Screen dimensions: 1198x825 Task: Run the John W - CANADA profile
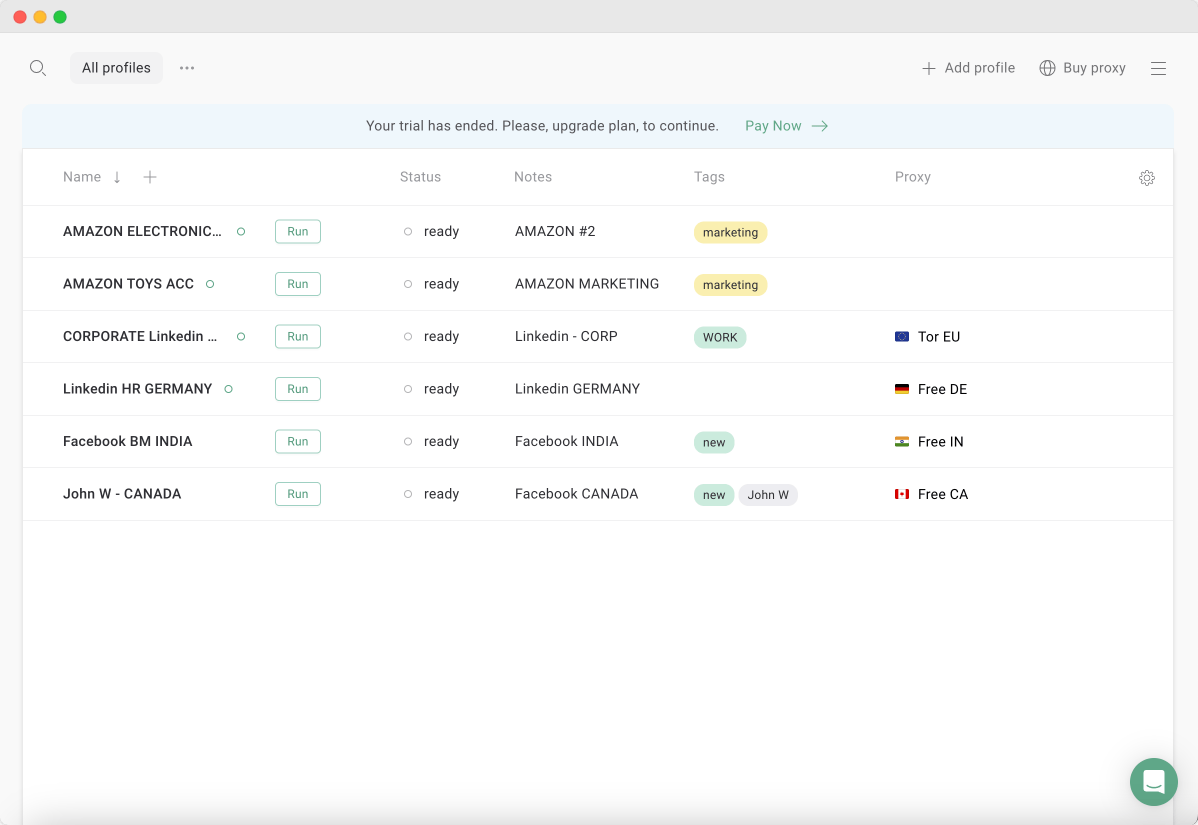pos(298,494)
